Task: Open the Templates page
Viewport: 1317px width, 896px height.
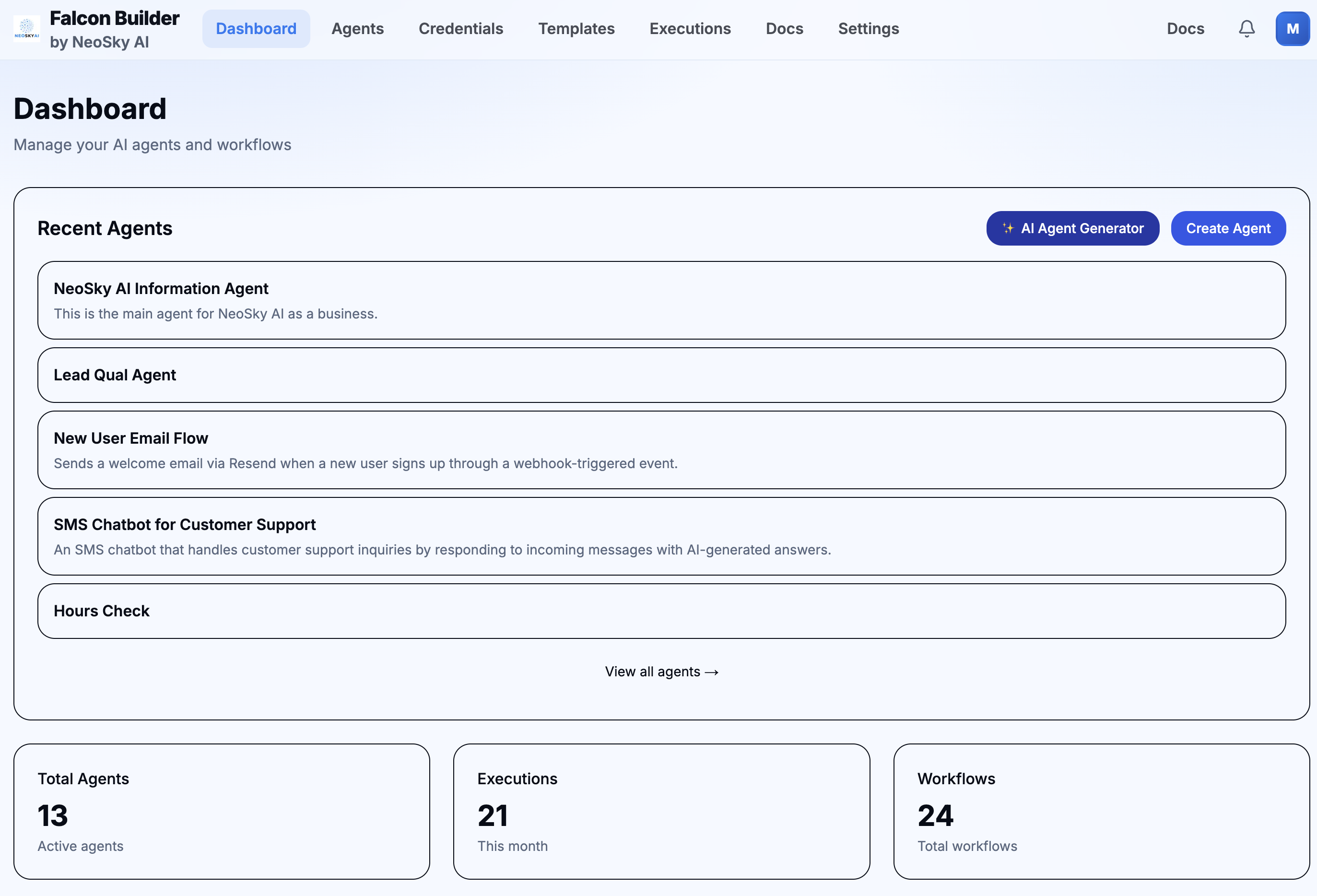Action: [x=576, y=28]
